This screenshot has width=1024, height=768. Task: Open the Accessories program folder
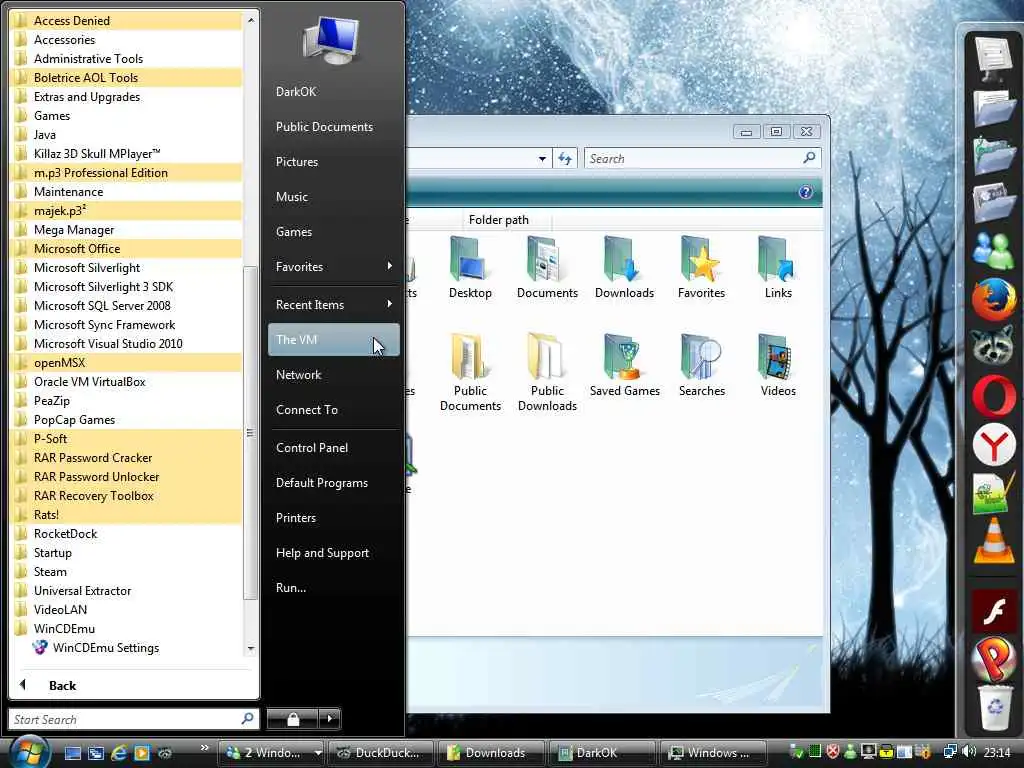point(127,40)
